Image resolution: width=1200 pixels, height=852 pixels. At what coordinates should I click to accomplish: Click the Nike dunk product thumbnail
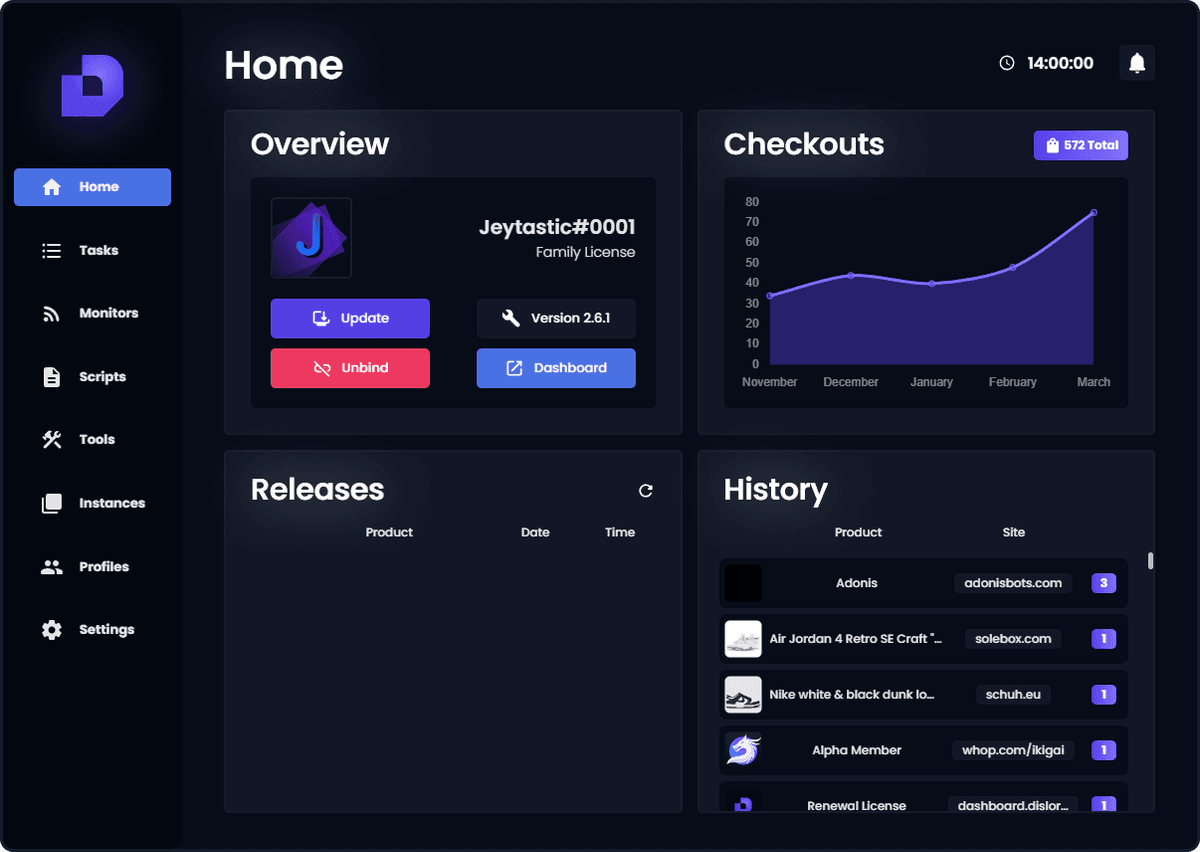[x=743, y=694]
